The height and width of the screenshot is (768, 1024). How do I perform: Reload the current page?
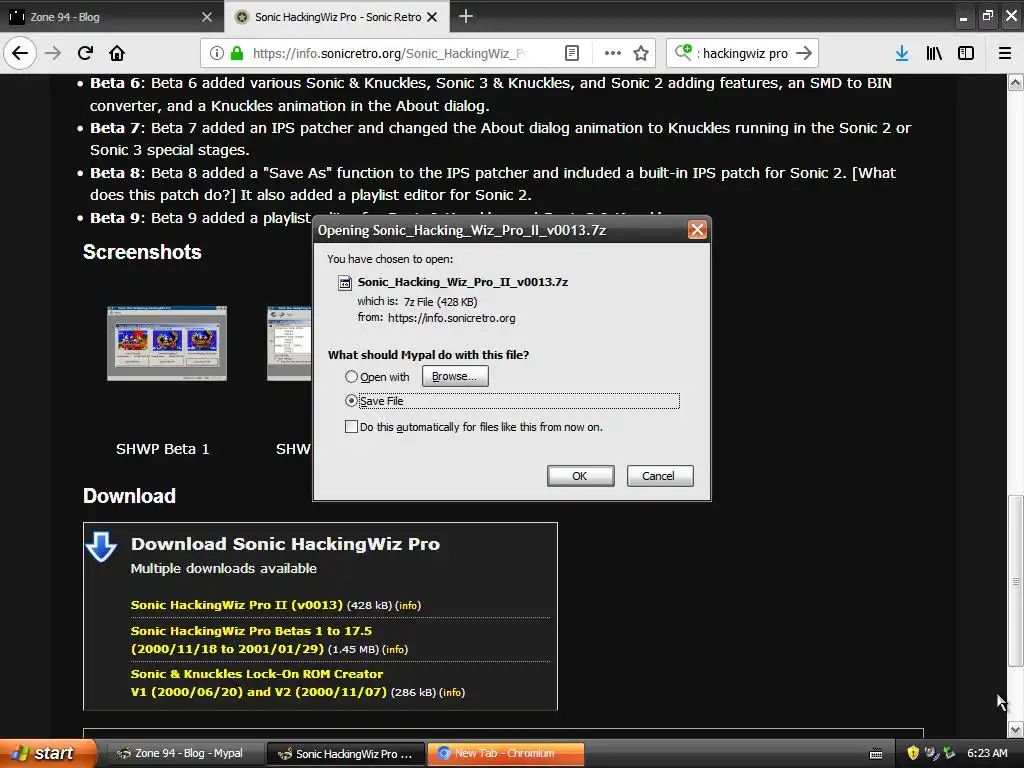coord(85,53)
